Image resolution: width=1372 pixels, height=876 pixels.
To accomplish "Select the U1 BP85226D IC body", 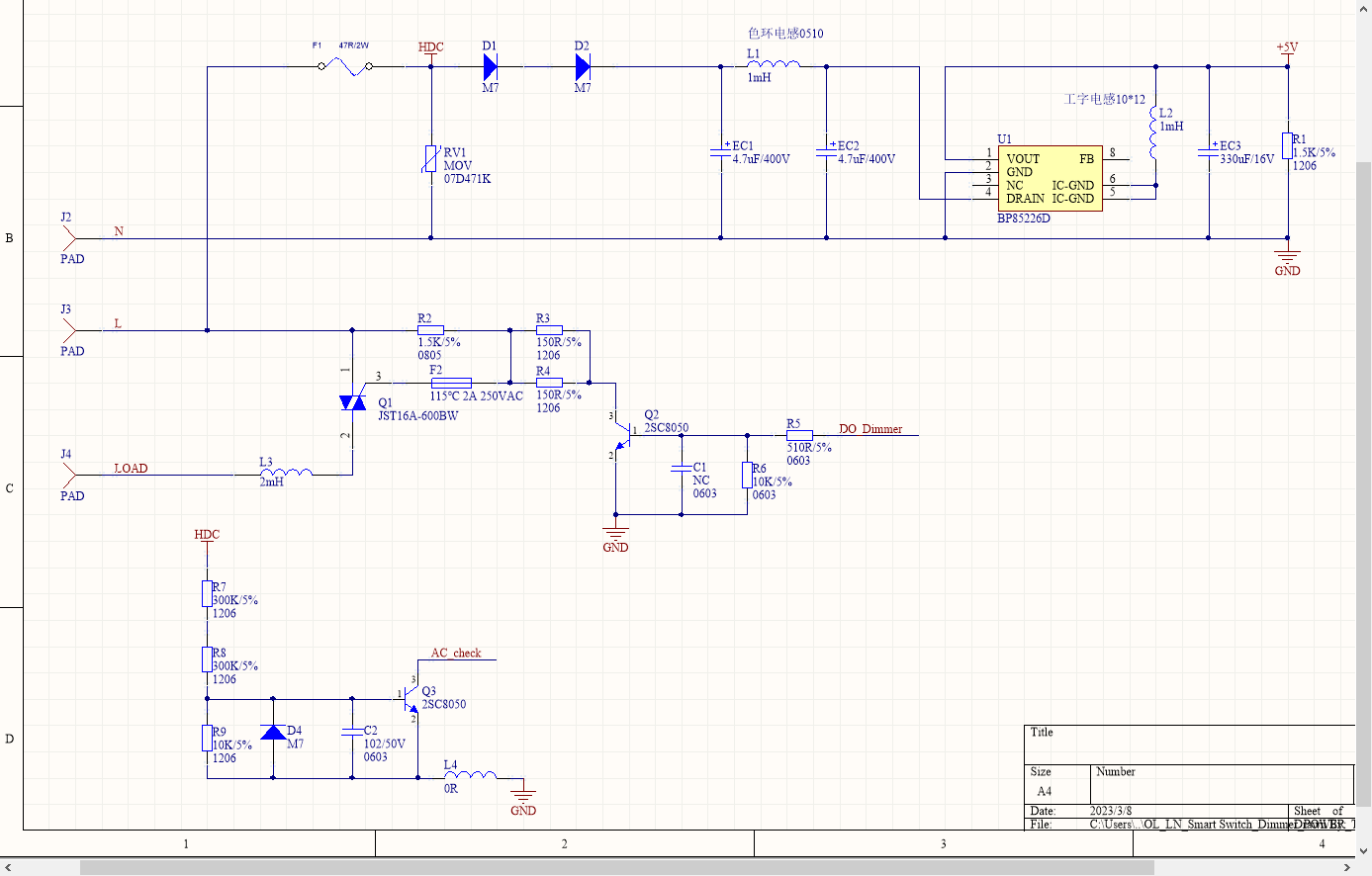I will 1050,179.
